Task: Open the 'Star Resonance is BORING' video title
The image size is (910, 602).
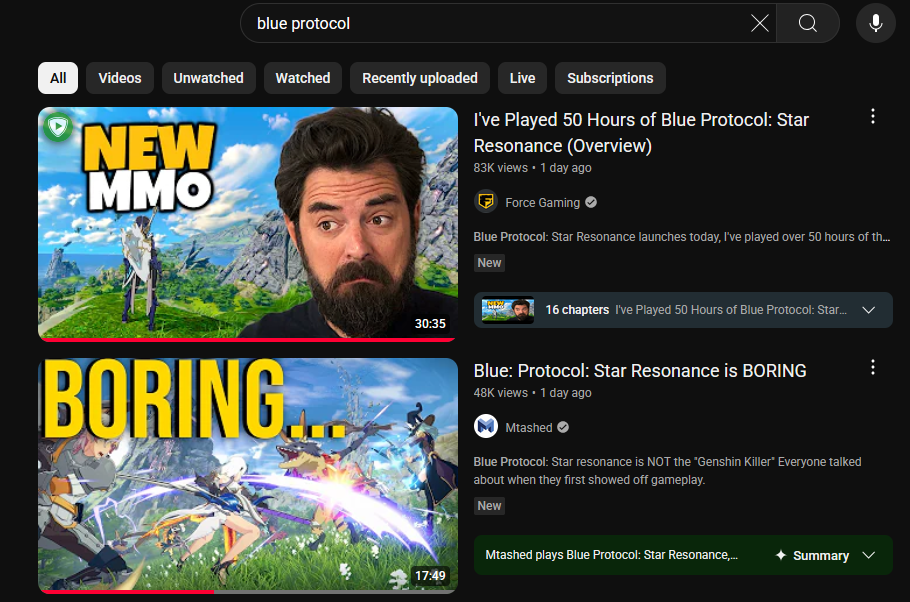Action: pos(640,370)
